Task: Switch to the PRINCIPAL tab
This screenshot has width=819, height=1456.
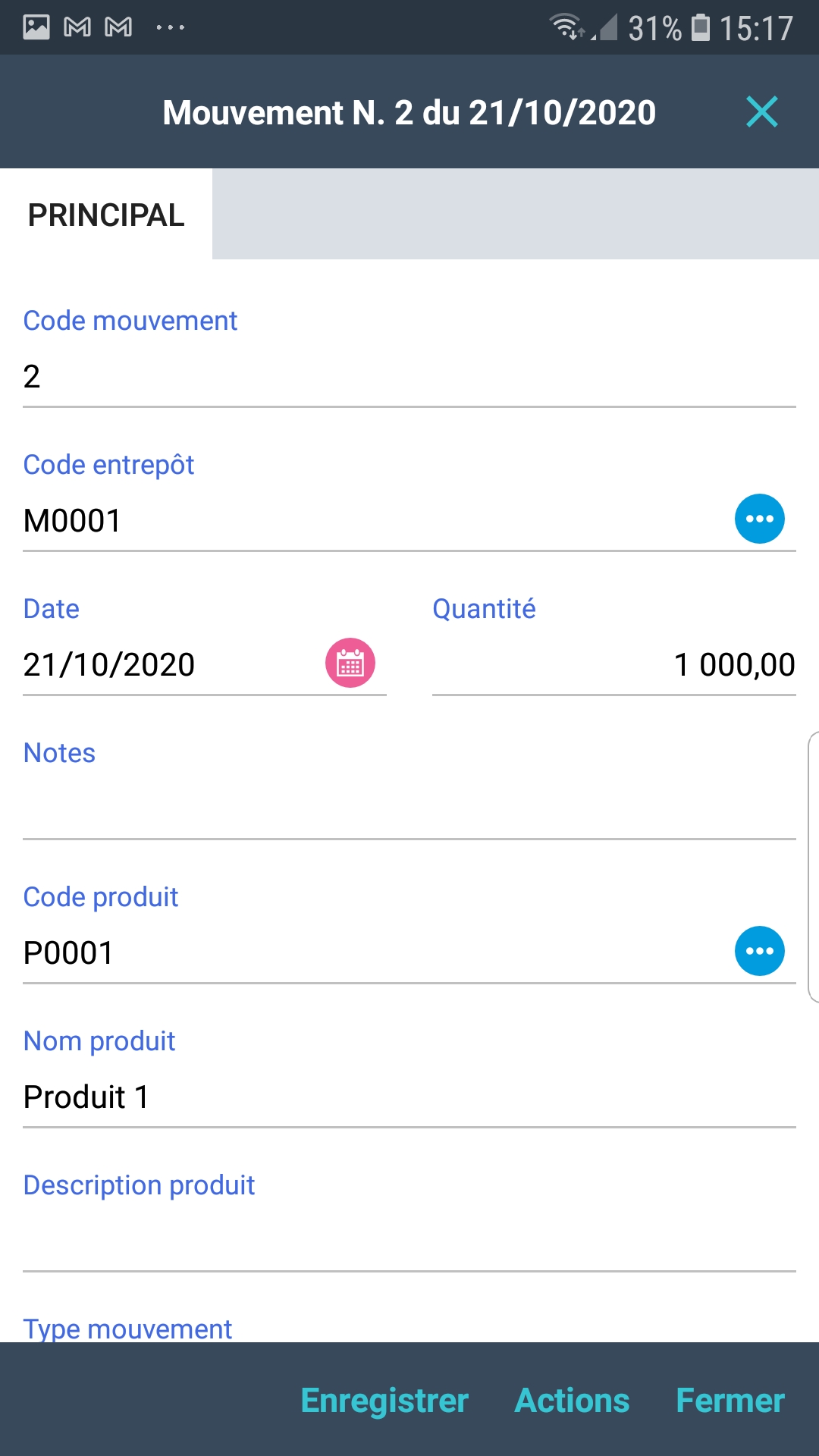Action: (106, 215)
